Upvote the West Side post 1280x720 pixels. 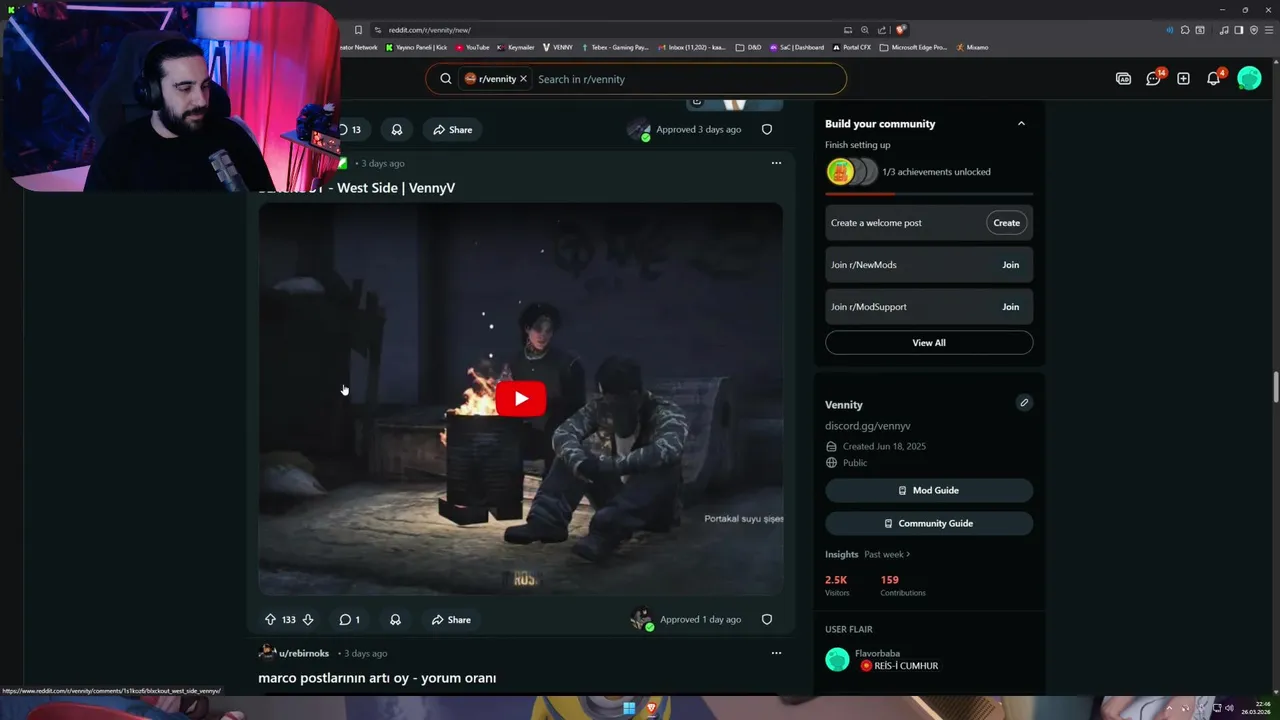click(270, 620)
